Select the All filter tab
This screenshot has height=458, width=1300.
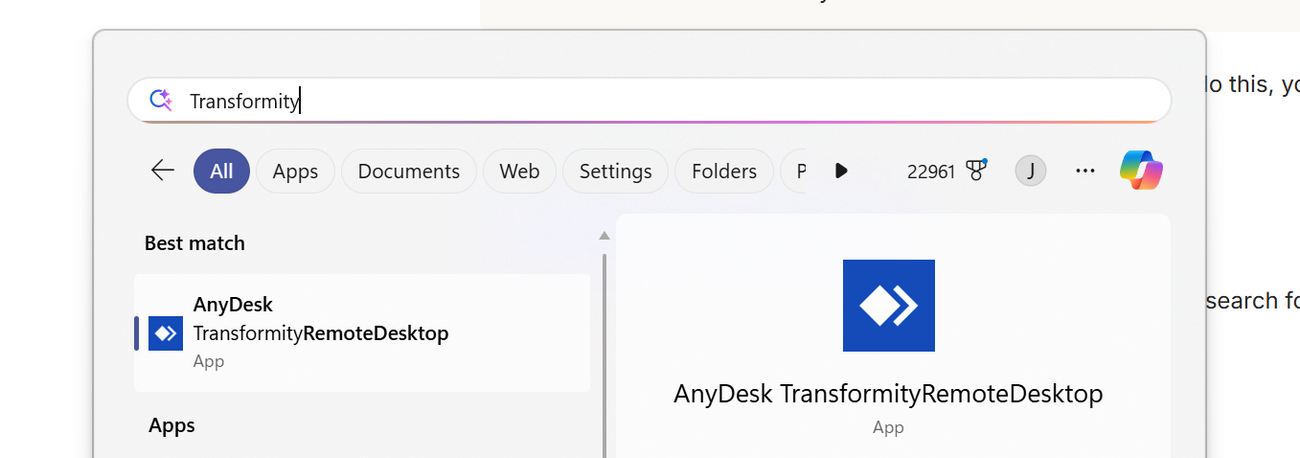click(221, 171)
